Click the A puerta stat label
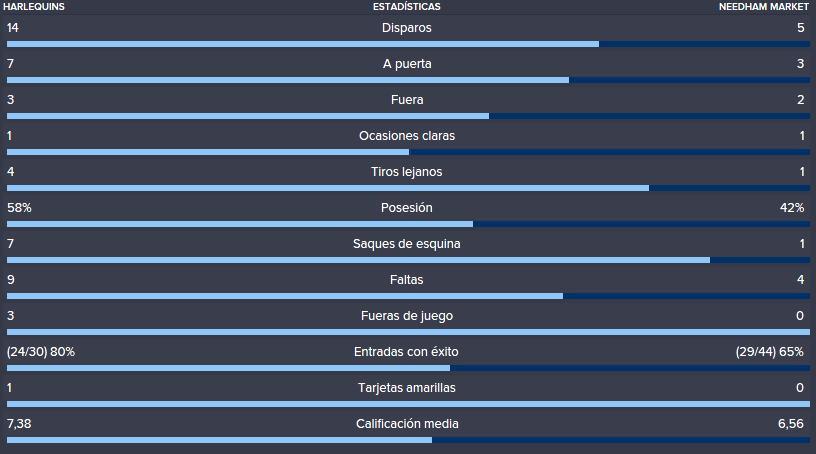Screen dimensions: 816x454 tap(407, 64)
